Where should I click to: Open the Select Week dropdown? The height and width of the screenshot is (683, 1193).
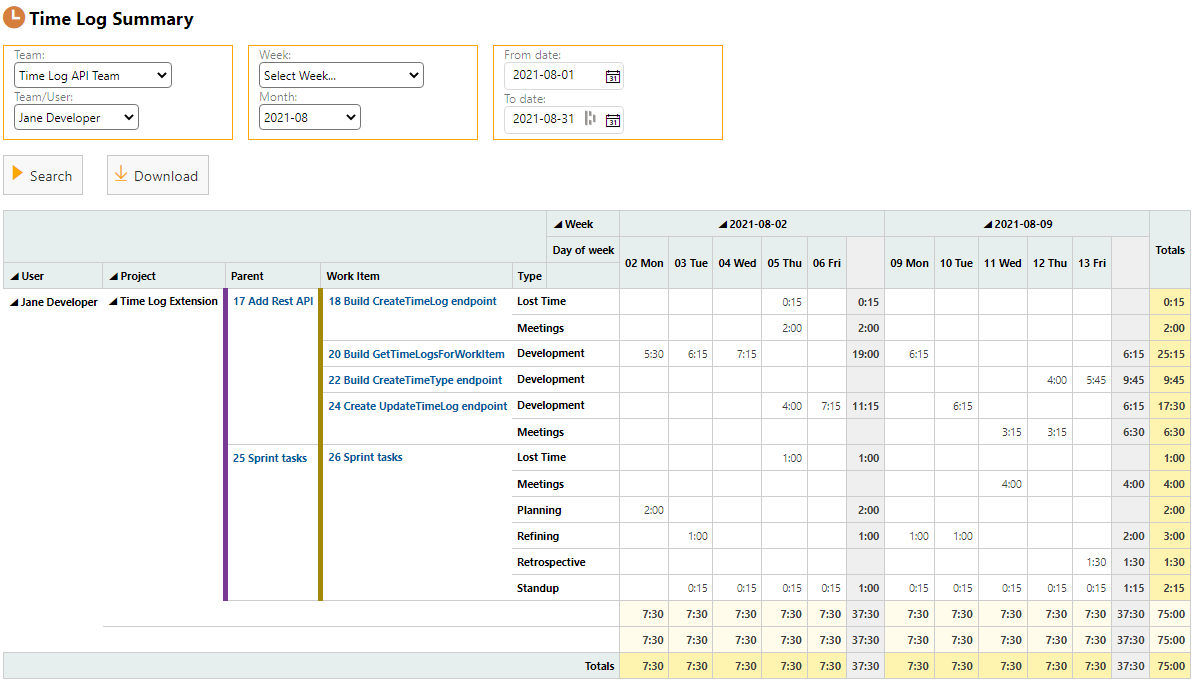[340, 76]
